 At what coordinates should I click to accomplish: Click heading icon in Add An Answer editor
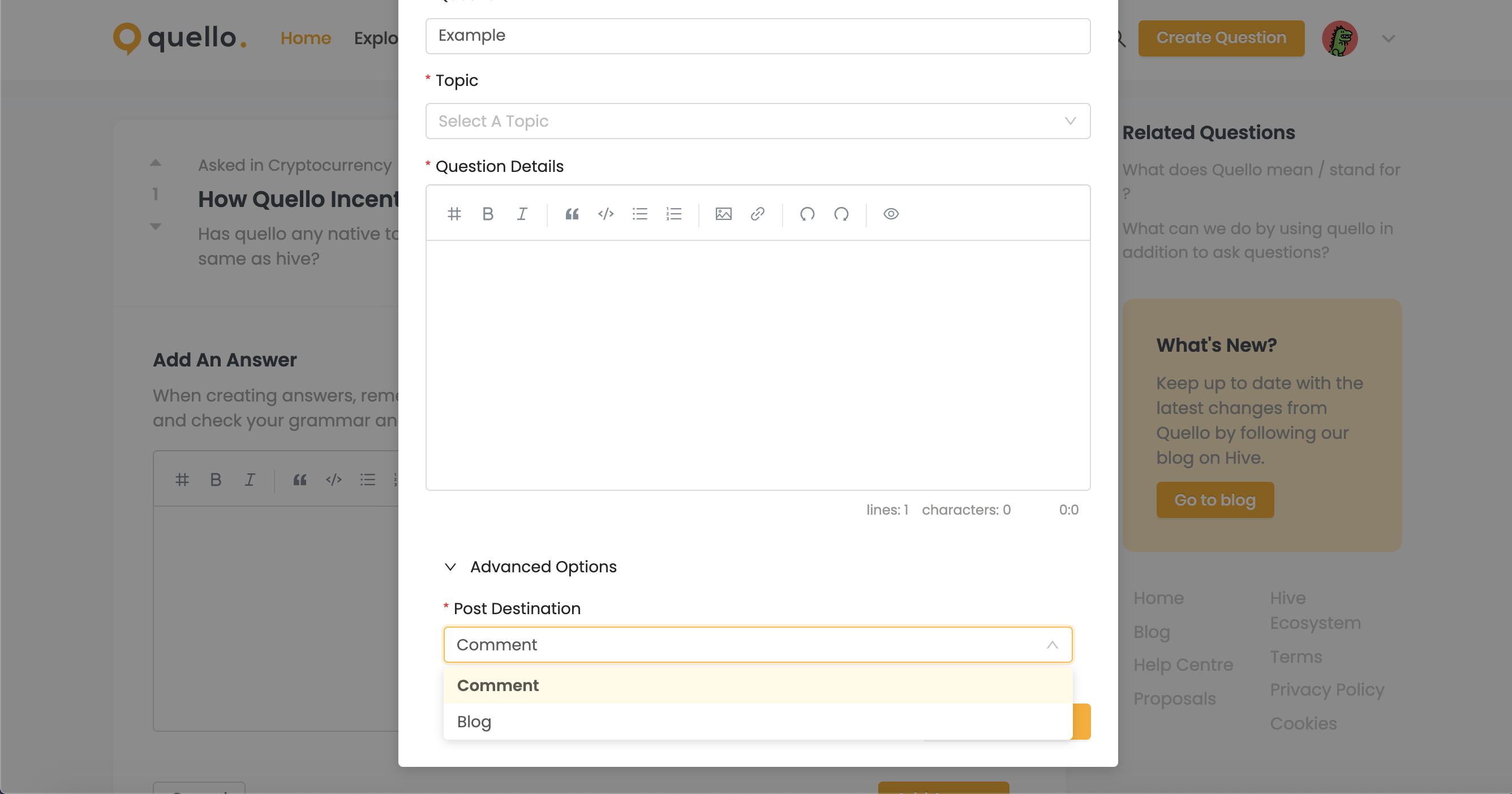[x=182, y=480]
